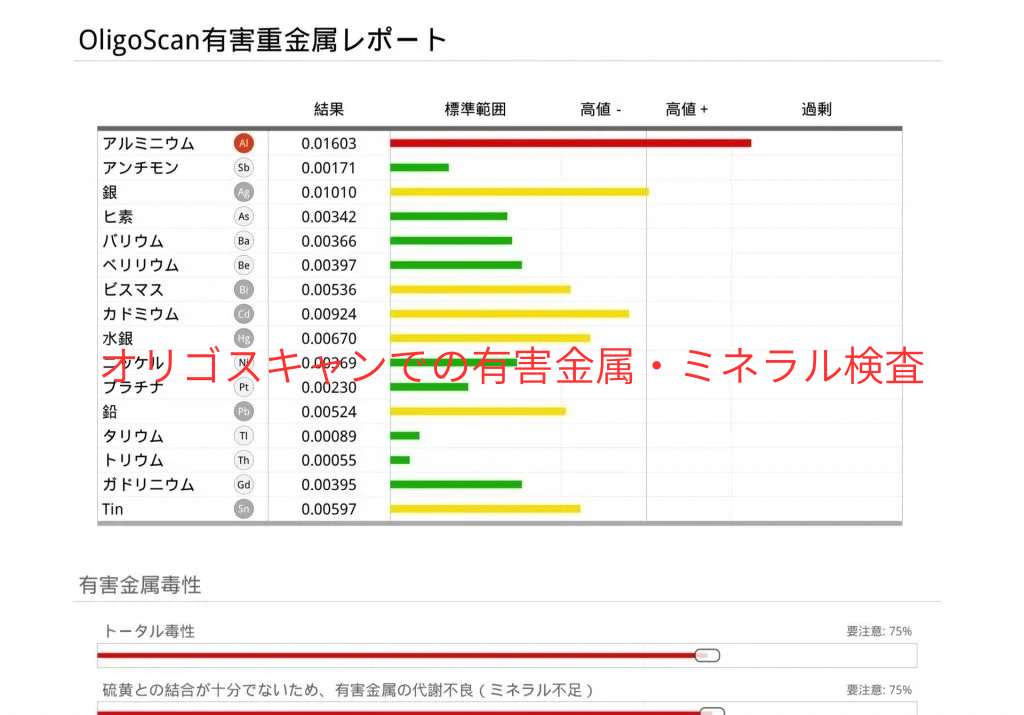Click the 有害金属毒性 section heading
The height and width of the screenshot is (715, 1024).
(x=140, y=585)
